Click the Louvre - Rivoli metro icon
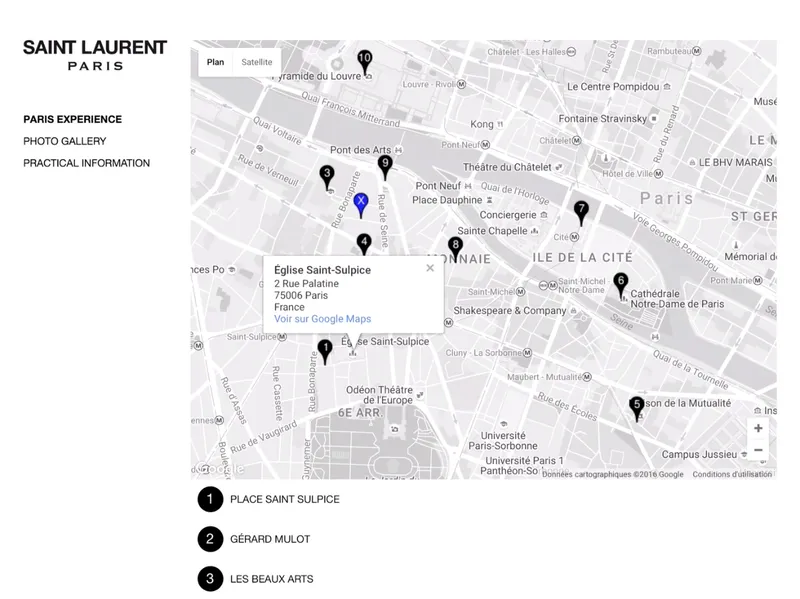 (x=461, y=84)
